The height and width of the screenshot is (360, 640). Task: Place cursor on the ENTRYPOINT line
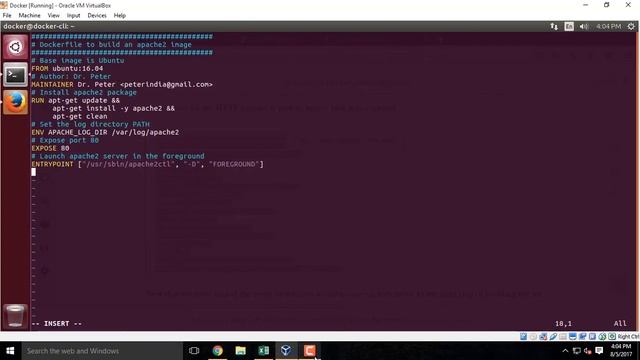[x=147, y=164]
